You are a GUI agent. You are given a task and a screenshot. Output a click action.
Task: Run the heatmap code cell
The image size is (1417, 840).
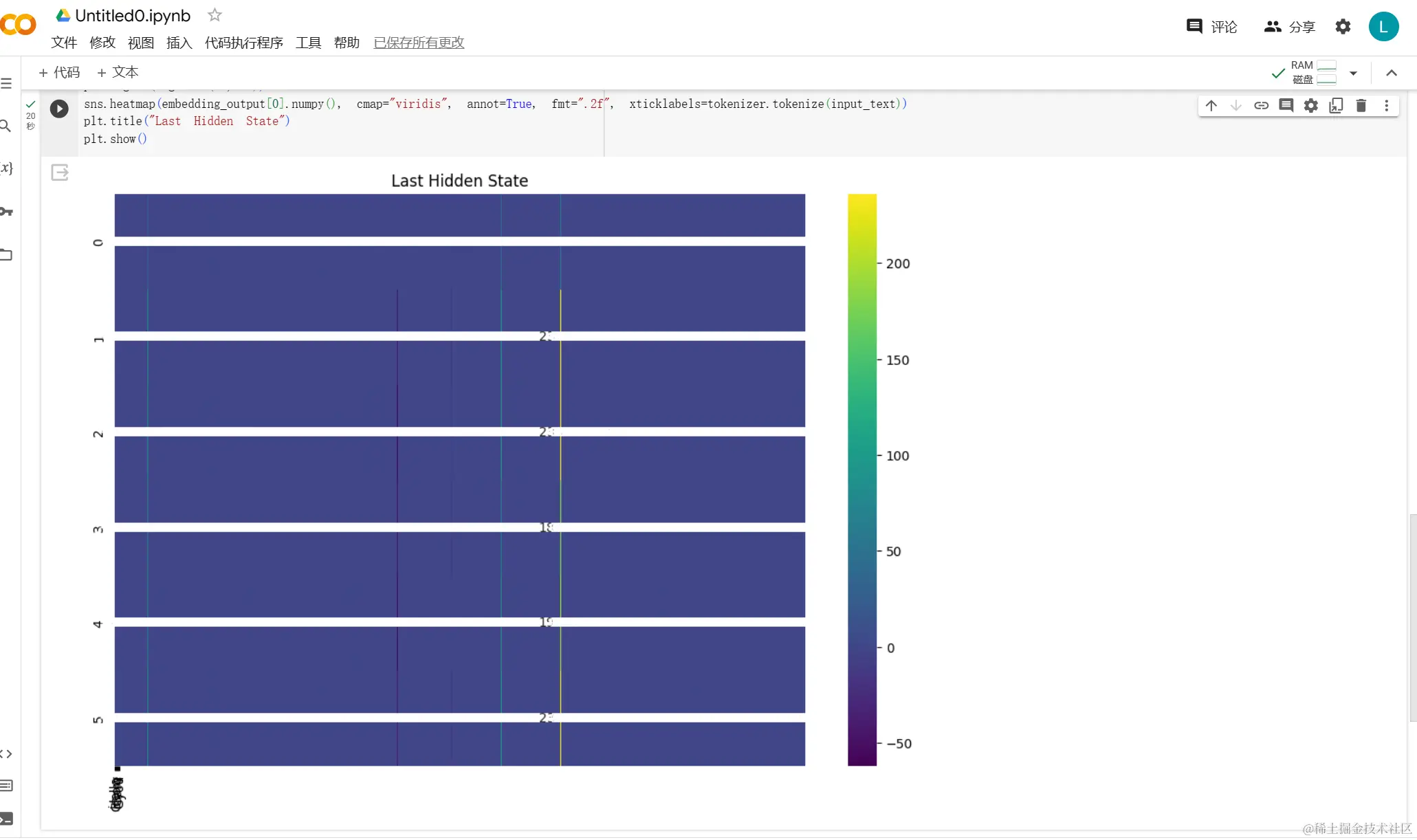tap(59, 109)
